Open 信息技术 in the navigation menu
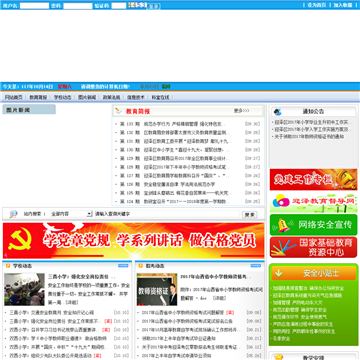 [x=136, y=97]
